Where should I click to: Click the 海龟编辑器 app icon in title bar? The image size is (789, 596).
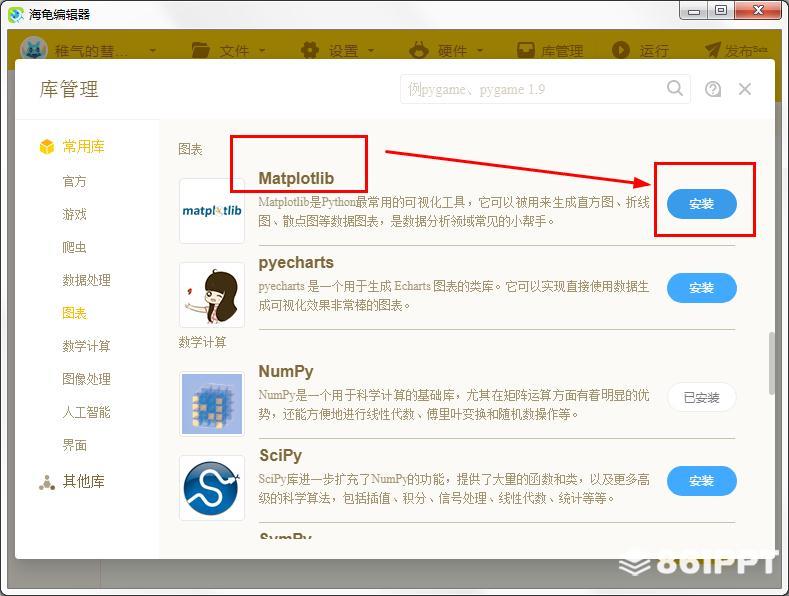click(x=16, y=15)
